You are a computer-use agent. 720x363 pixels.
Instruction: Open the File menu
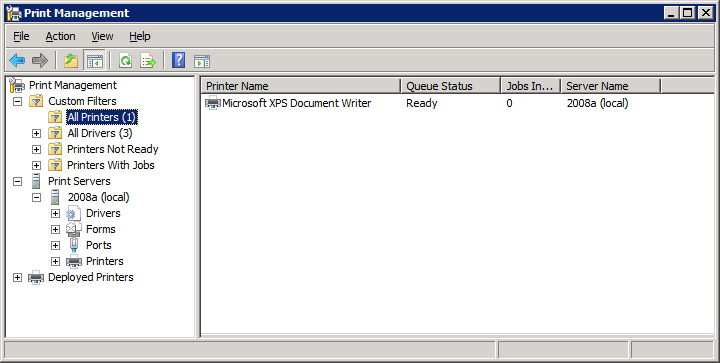pos(21,36)
